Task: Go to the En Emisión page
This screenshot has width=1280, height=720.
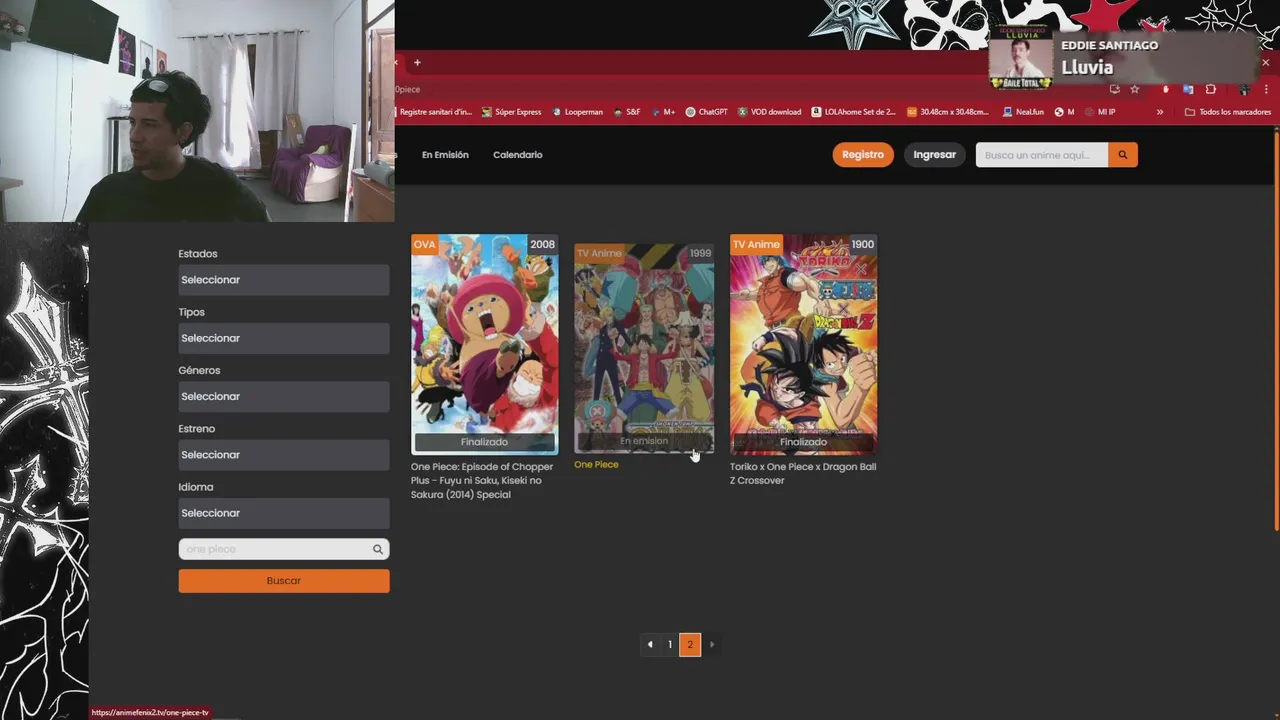Action: pyautogui.click(x=445, y=155)
